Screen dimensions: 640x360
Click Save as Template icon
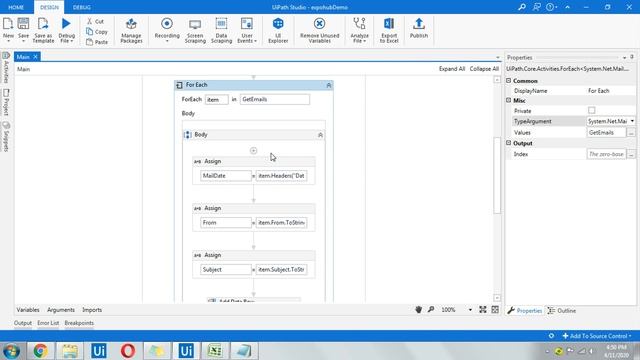click(x=43, y=30)
